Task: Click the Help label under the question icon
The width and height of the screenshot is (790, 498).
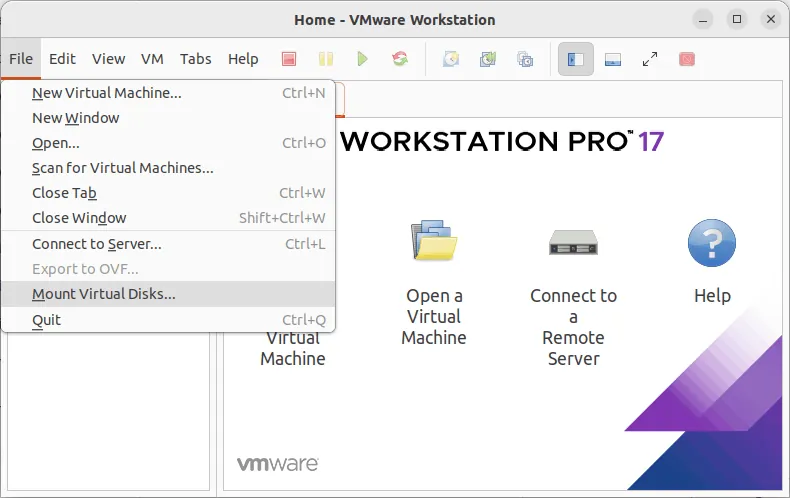Action: point(712,295)
